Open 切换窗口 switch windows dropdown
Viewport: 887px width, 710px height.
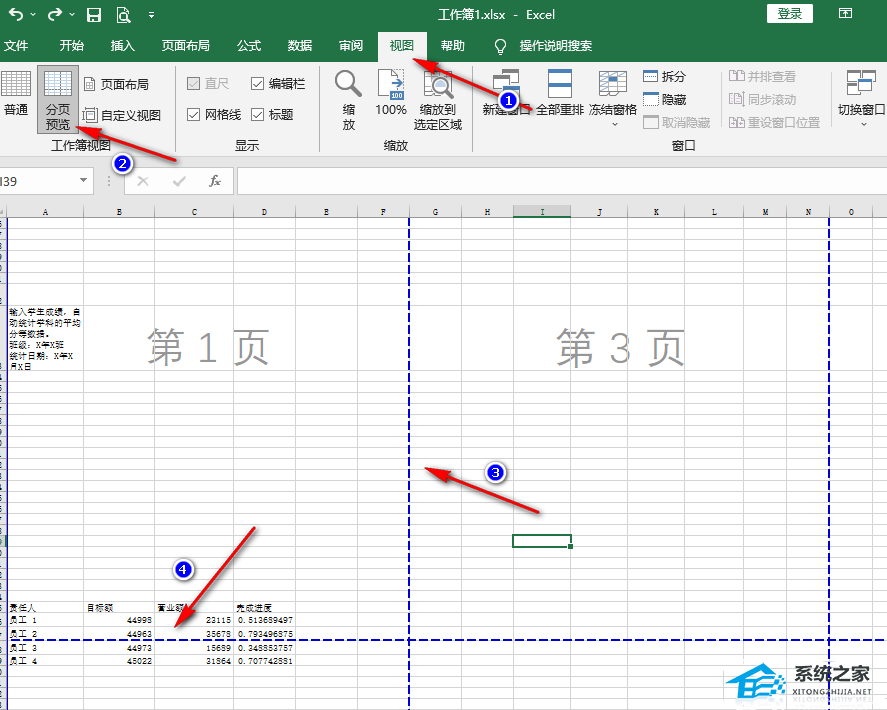pyautogui.click(x=861, y=98)
